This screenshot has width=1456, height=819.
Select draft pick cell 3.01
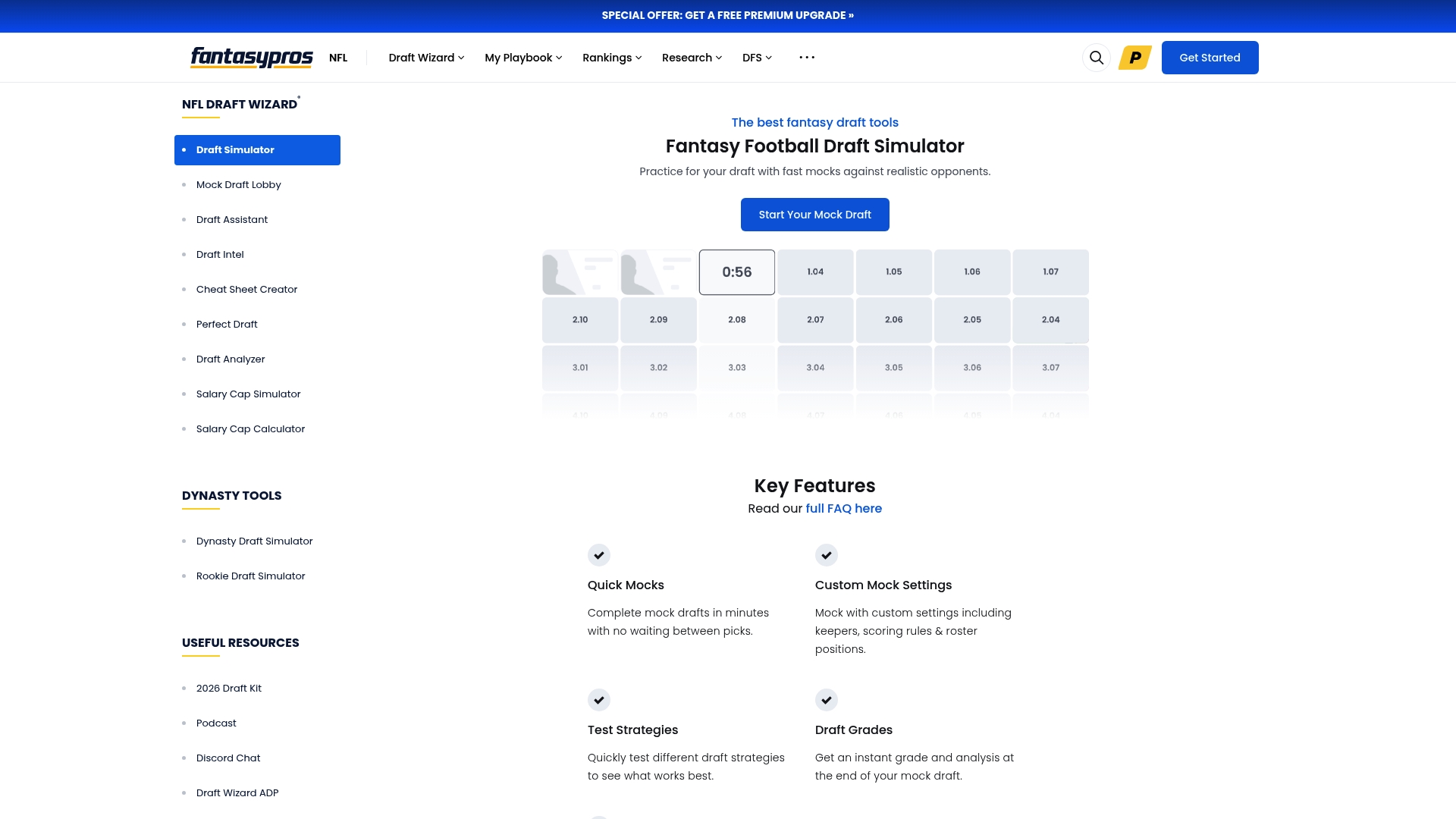580,368
